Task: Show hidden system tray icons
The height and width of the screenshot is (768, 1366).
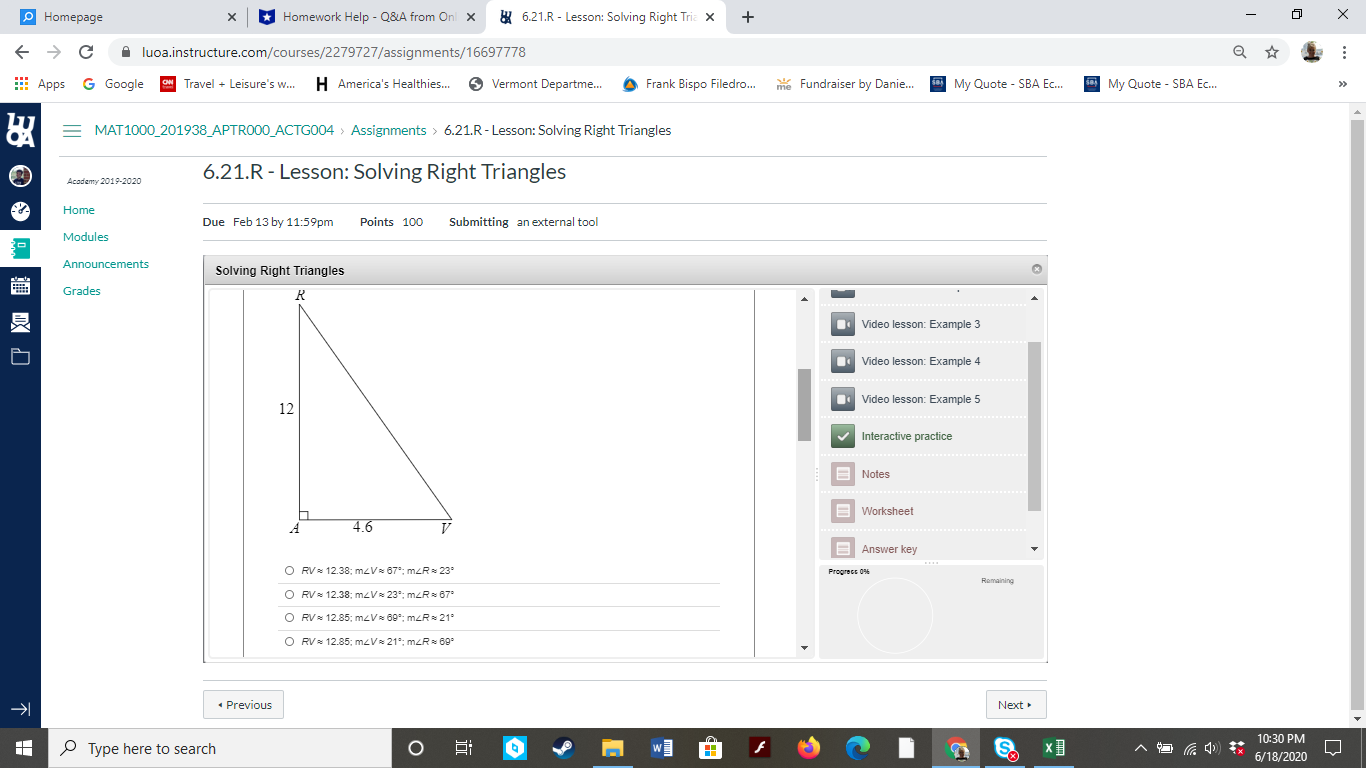Action: [1141, 748]
